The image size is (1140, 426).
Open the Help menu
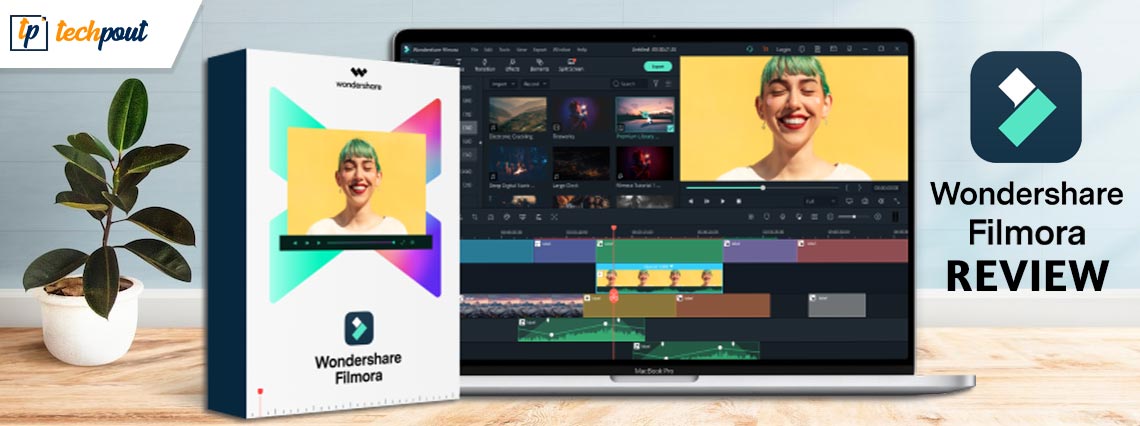(x=582, y=49)
